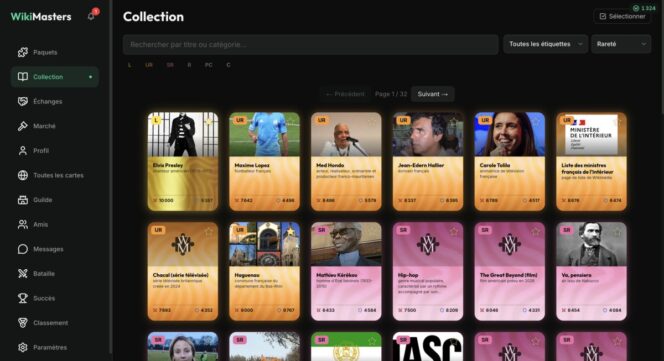Open the Rareté sort dropdown
The image size is (664, 361).
pyautogui.click(x=621, y=44)
